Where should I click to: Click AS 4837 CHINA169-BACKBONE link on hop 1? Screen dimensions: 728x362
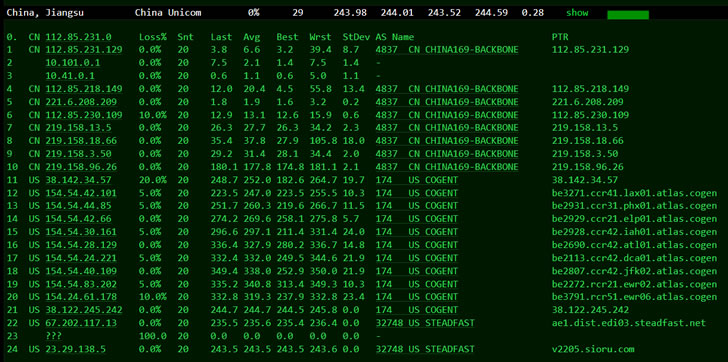coord(447,50)
